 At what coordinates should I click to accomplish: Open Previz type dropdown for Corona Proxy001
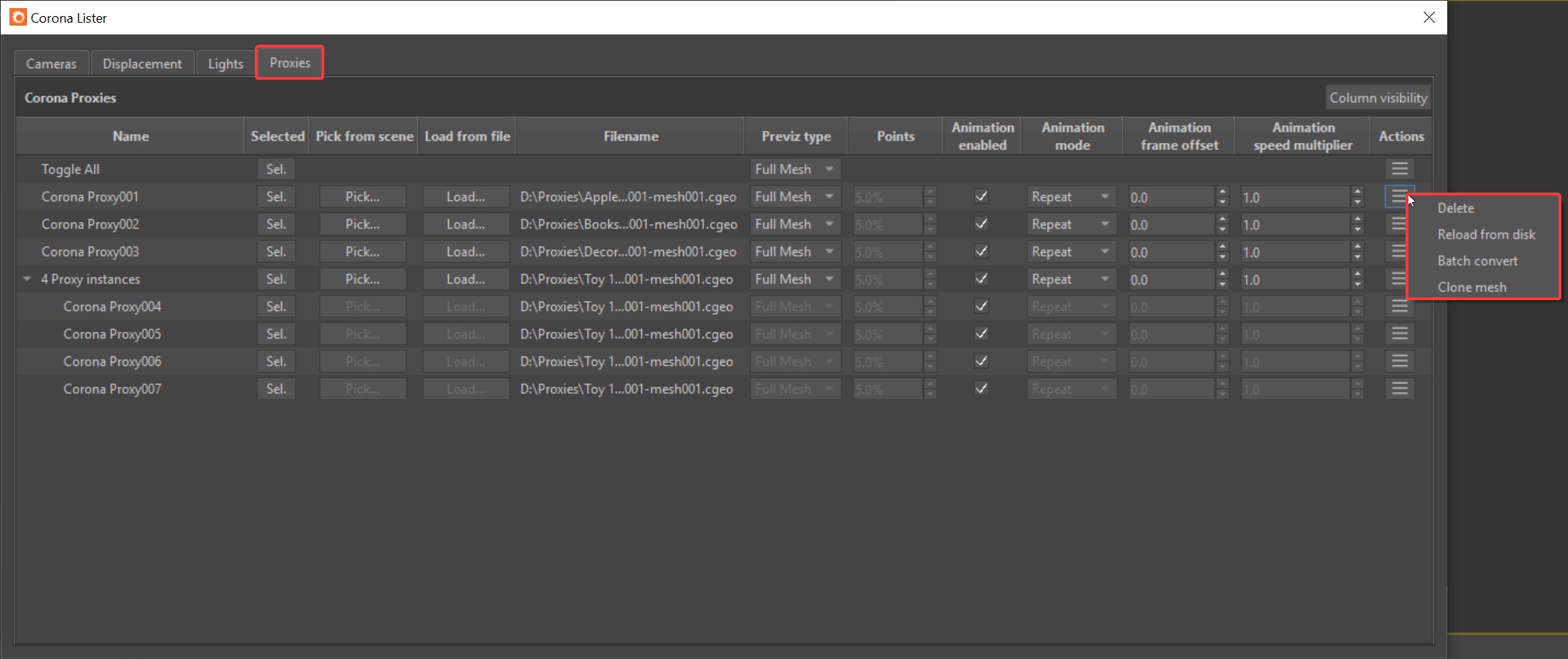795,197
